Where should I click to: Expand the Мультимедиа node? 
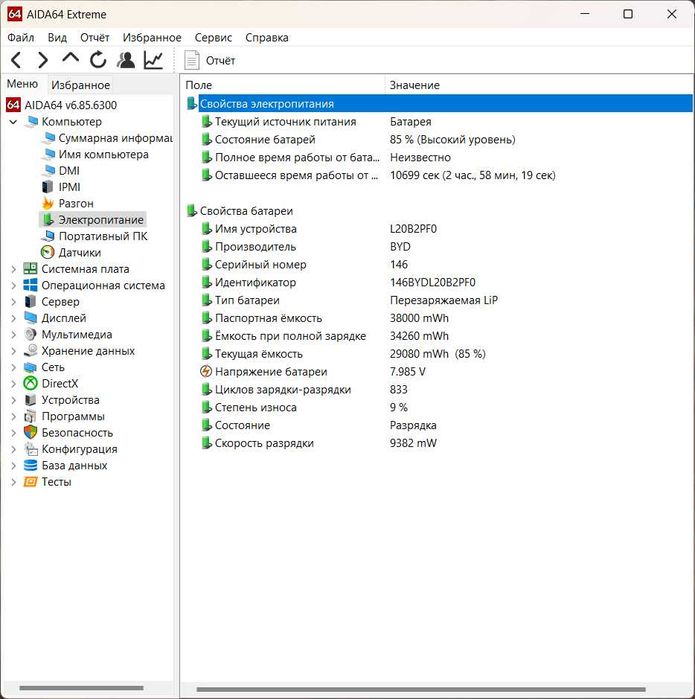(x=13, y=335)
